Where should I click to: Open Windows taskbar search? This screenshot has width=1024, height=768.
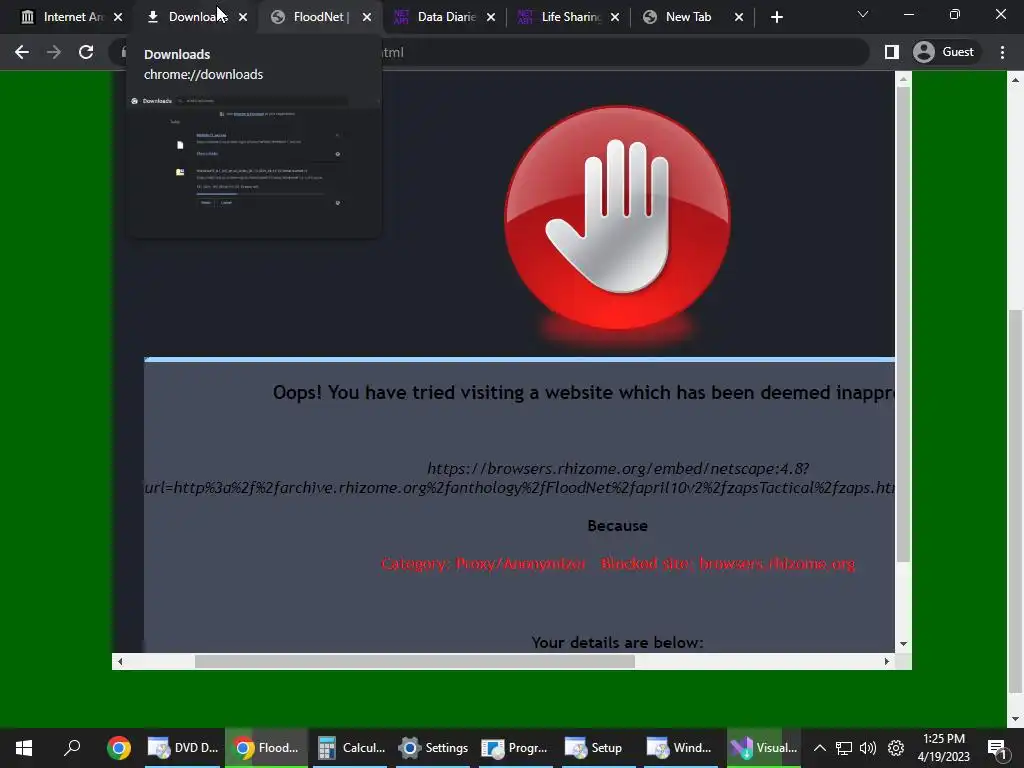coord(72,748)
